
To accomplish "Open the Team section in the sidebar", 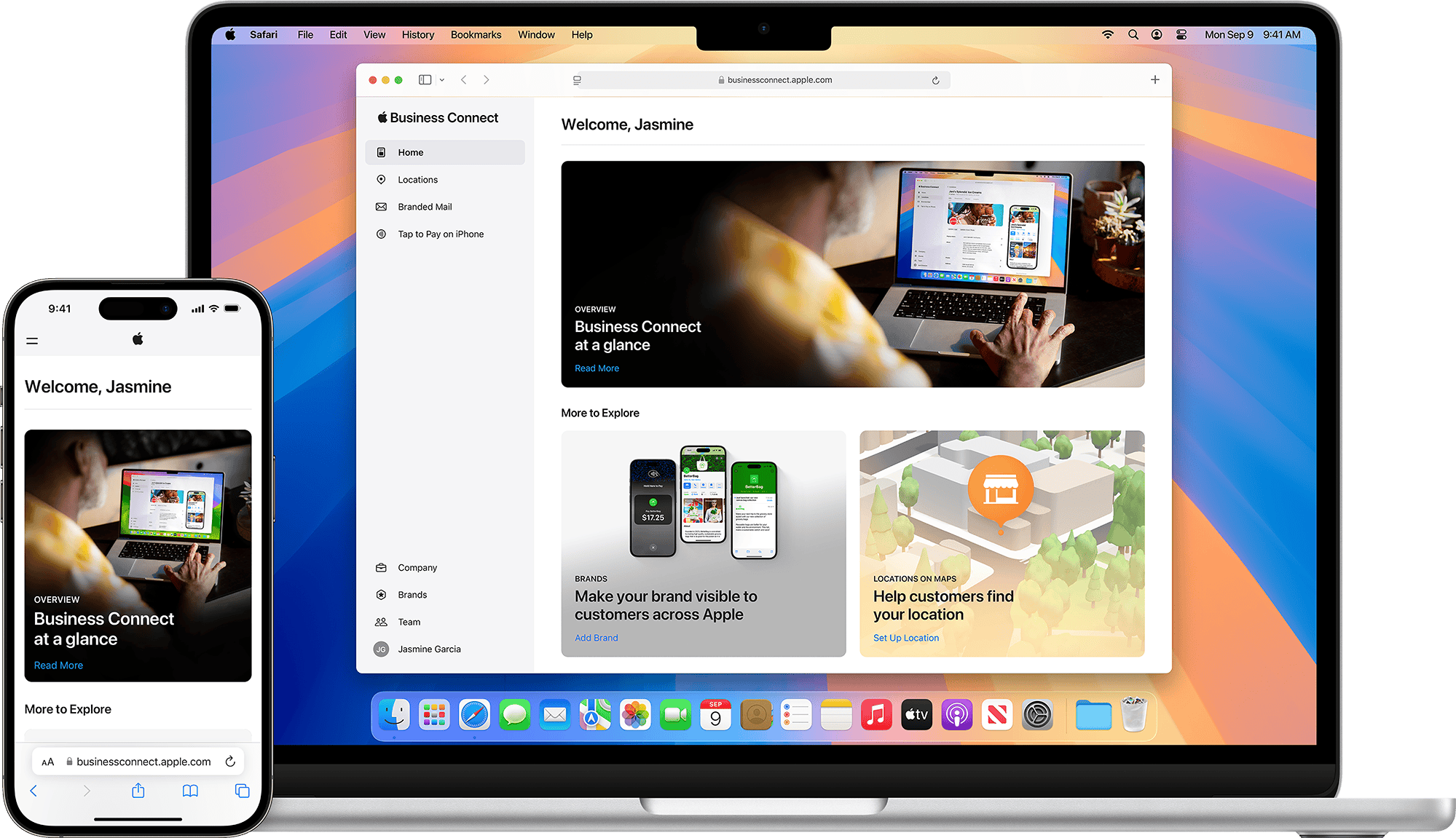I will (x=409, y=622).
